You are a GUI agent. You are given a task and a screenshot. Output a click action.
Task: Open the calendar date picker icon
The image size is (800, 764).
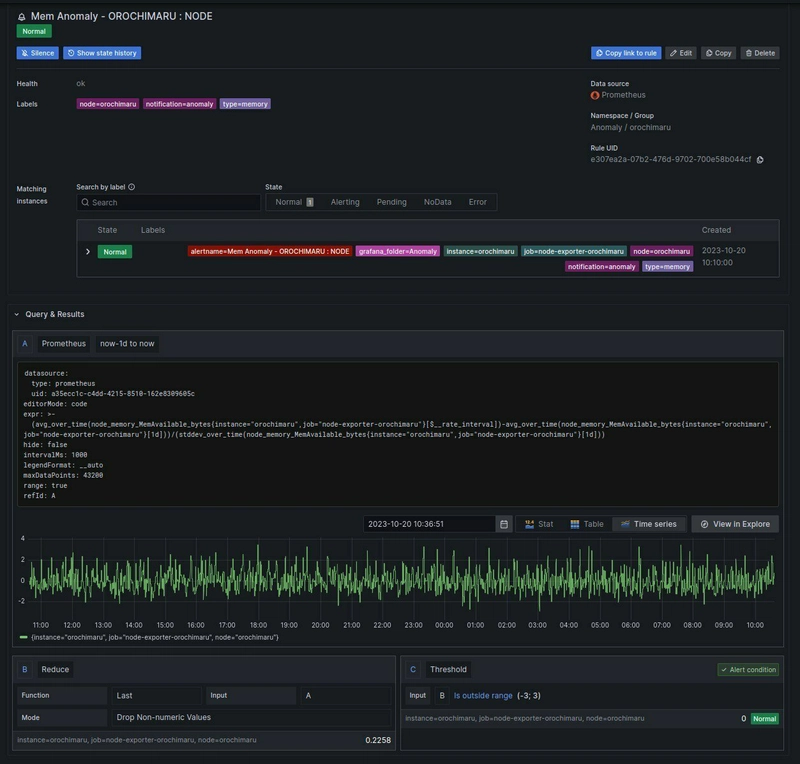[504, 524]
